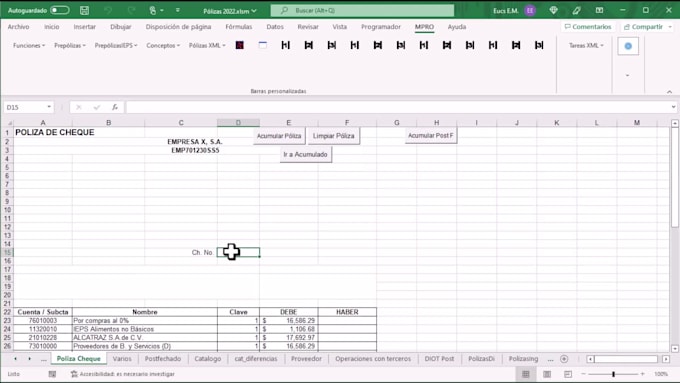Click the formula bar confirm checkmark icon

[97, 107]
